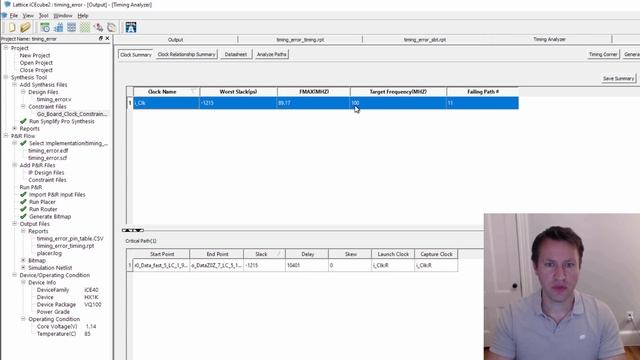Collapse the Device Info node
The image size is (640, 360).
(x=23, y=282)
